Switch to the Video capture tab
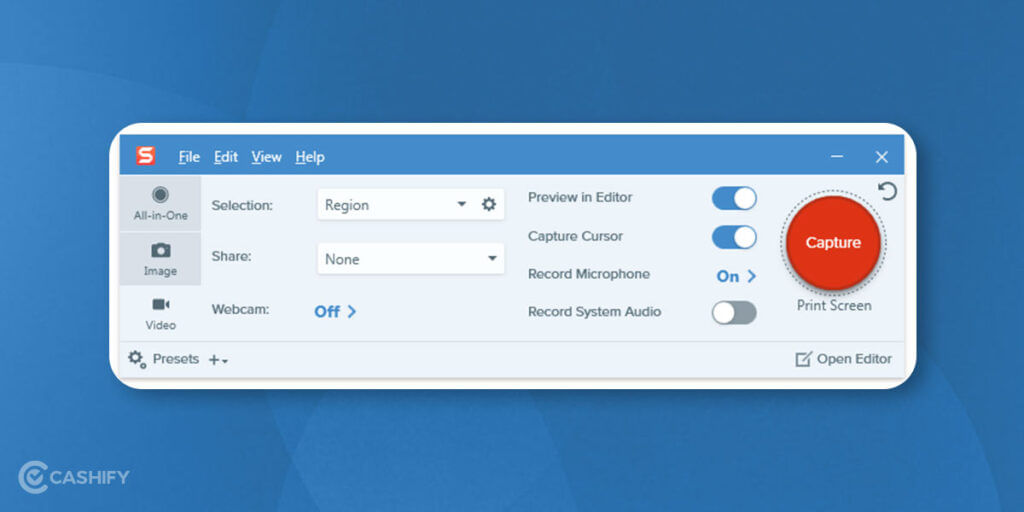 click(x=161, y=313)
